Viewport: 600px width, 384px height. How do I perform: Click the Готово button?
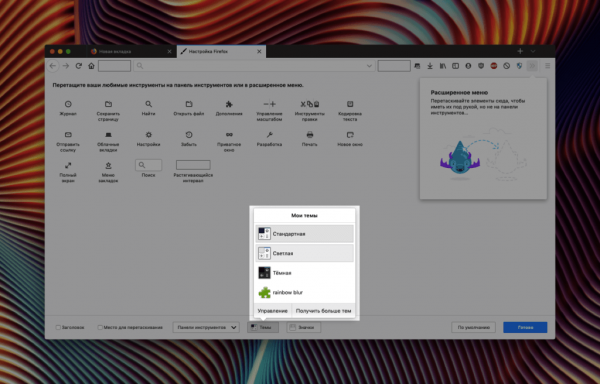[525, 327]
